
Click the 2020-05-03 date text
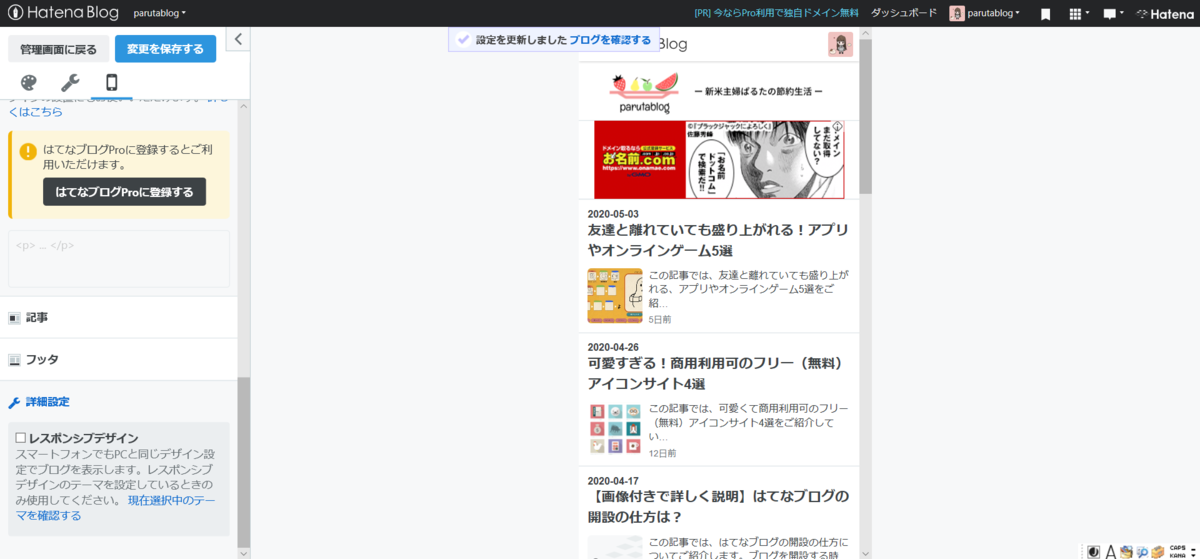coord(613,214)
